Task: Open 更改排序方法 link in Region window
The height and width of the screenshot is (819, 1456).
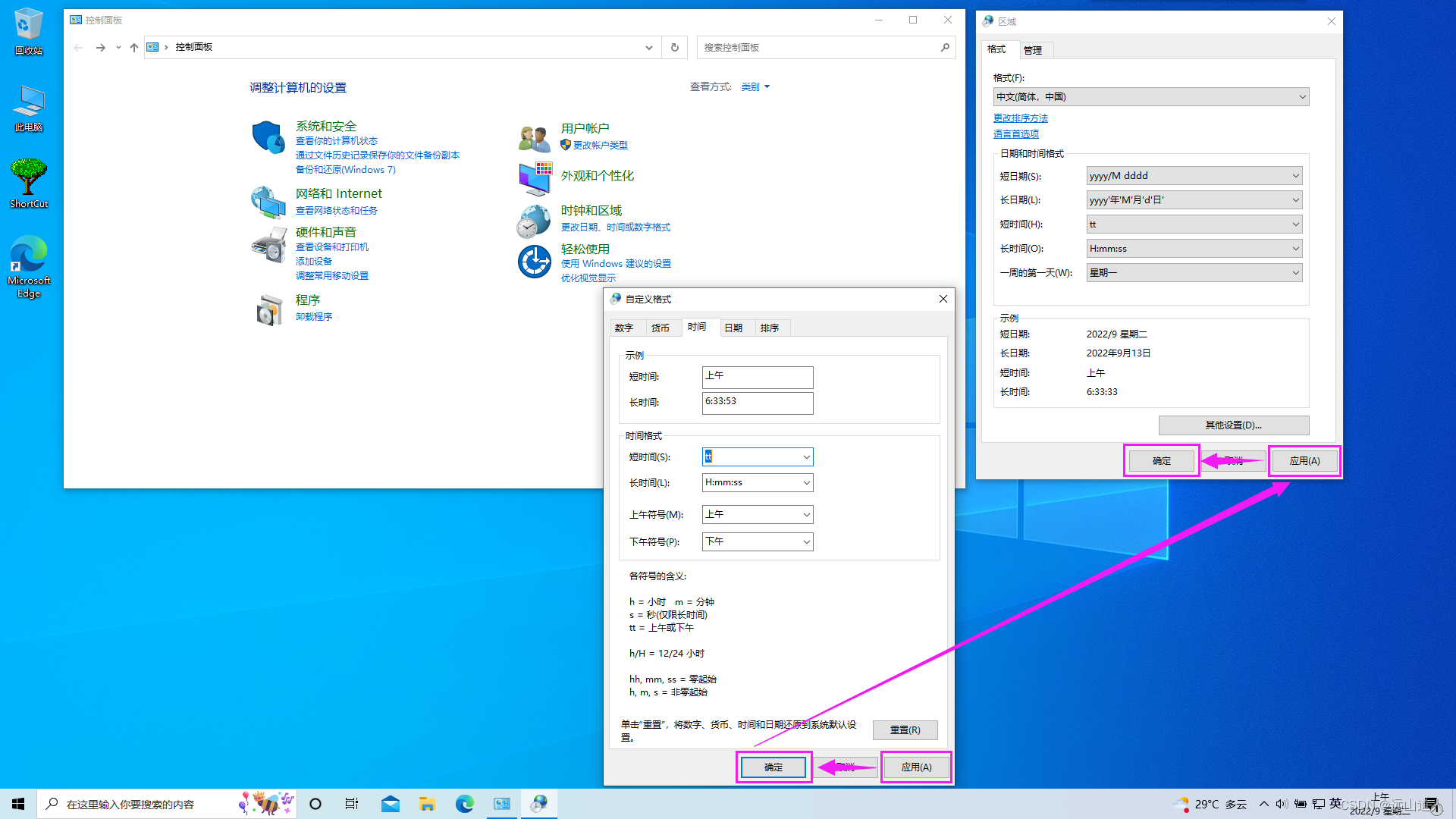Action: (1021, 118)
